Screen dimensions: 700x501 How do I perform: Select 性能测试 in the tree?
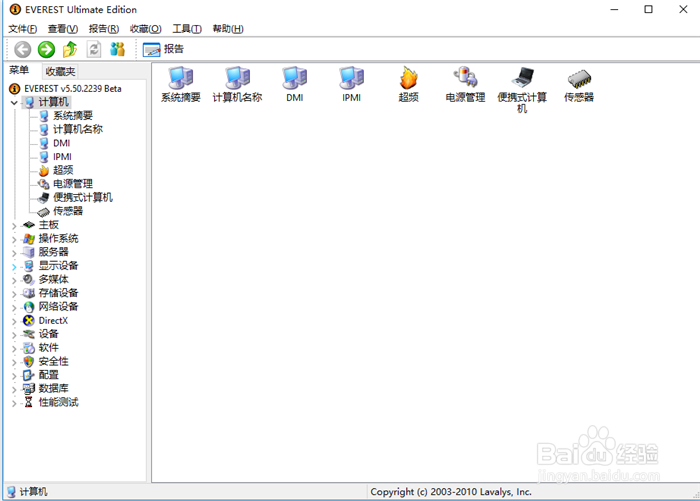[58, 402]
